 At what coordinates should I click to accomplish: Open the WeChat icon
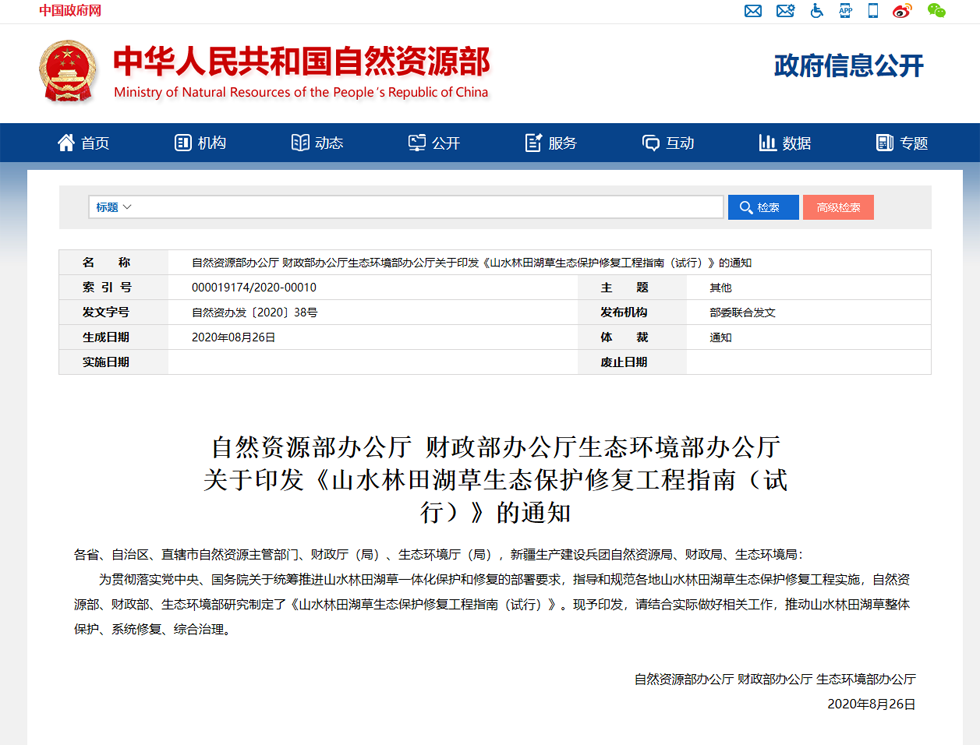(936, 11)
